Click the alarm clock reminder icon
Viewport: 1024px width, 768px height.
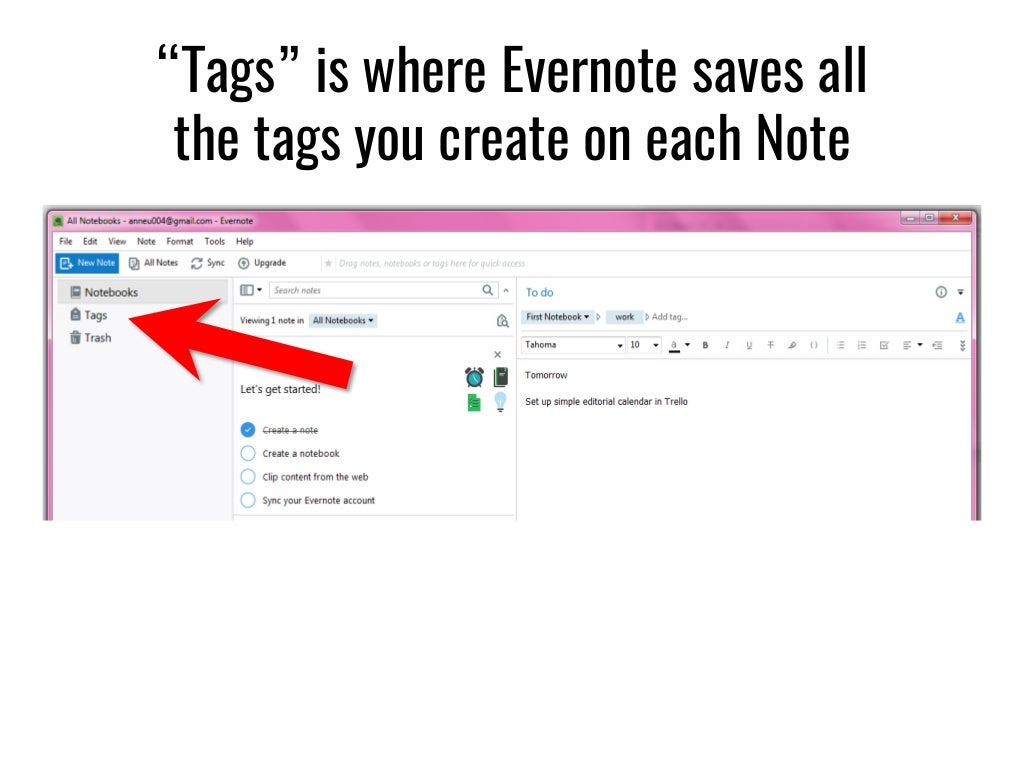(474, 377)
